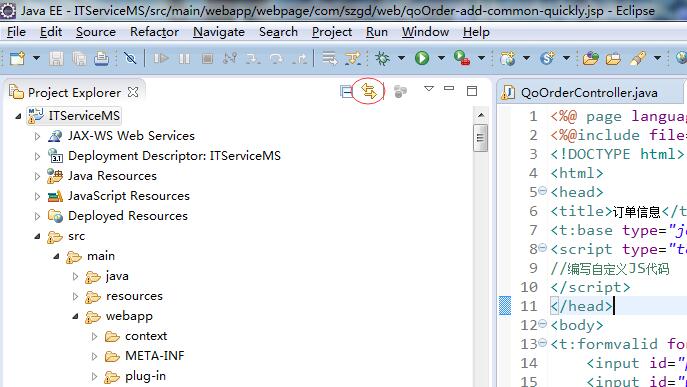Click the Terminate debug icon

[207, 58]
